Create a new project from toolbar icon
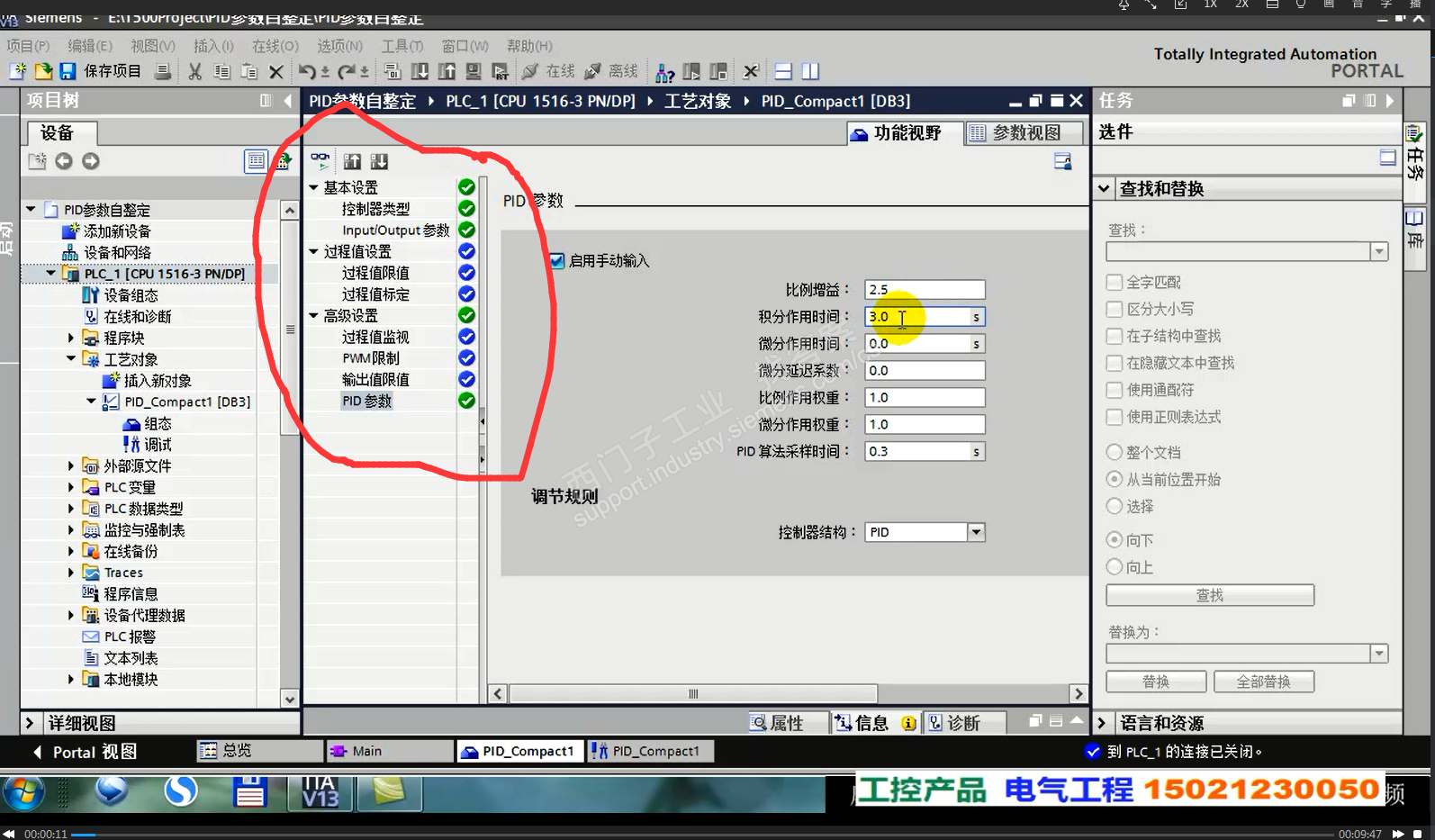Screen dimensions: 1435x840 [x=17, y=71]
